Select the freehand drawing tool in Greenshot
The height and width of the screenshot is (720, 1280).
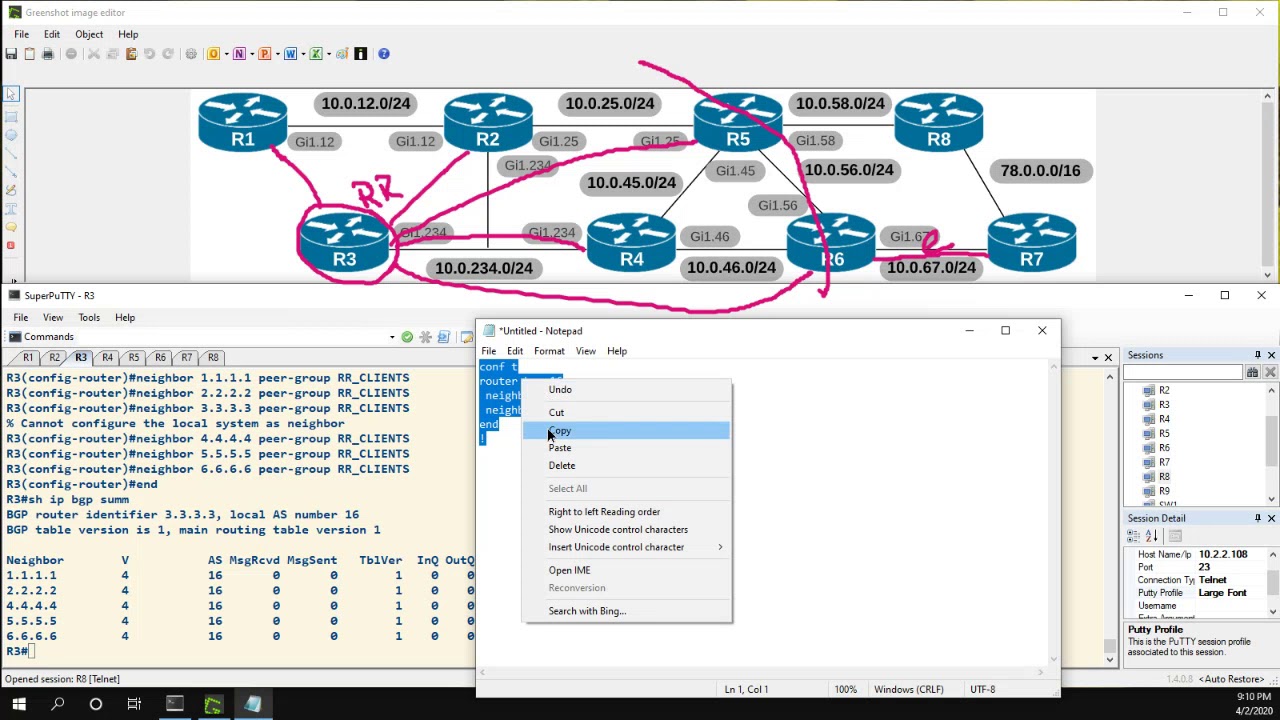[11, 190]
